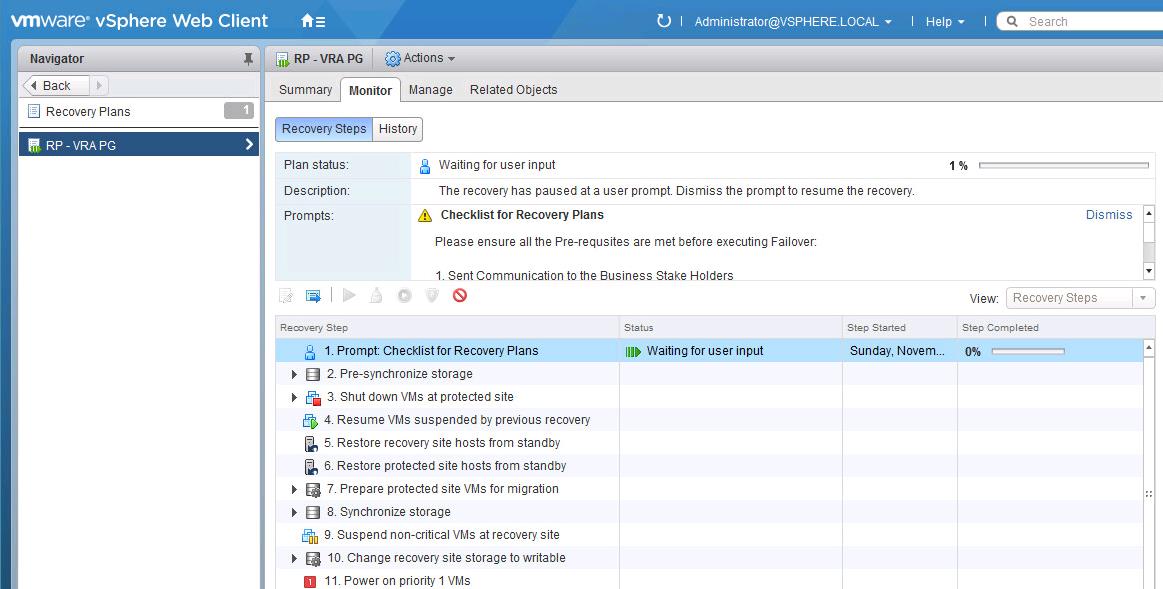Open the Administrator@VSPHERE.LOCAL user menu
Image resolution: width=1163 pixels, height=589 pixels.
[793, 22]
